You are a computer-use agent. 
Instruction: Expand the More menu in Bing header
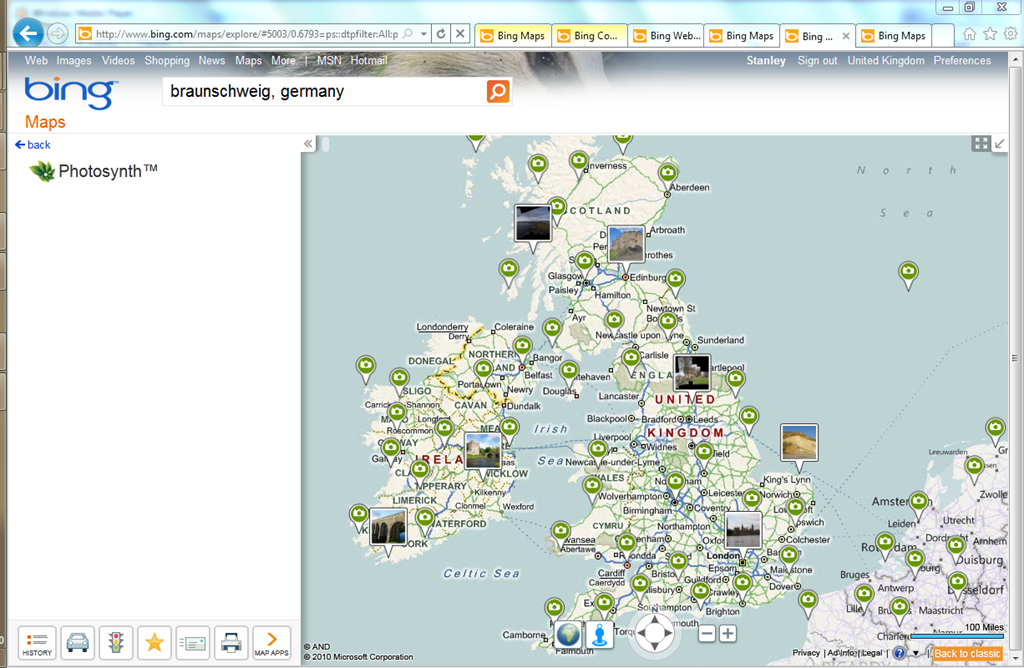283,61
